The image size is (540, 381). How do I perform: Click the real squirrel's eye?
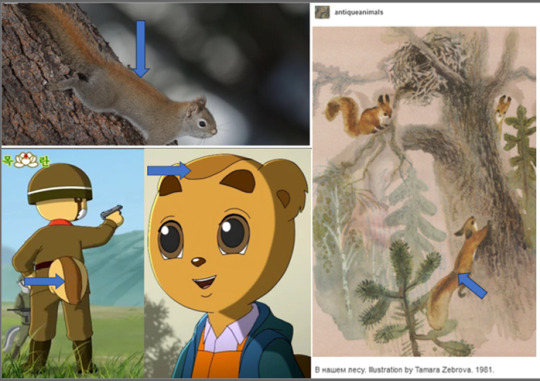(x=202, y=123)
